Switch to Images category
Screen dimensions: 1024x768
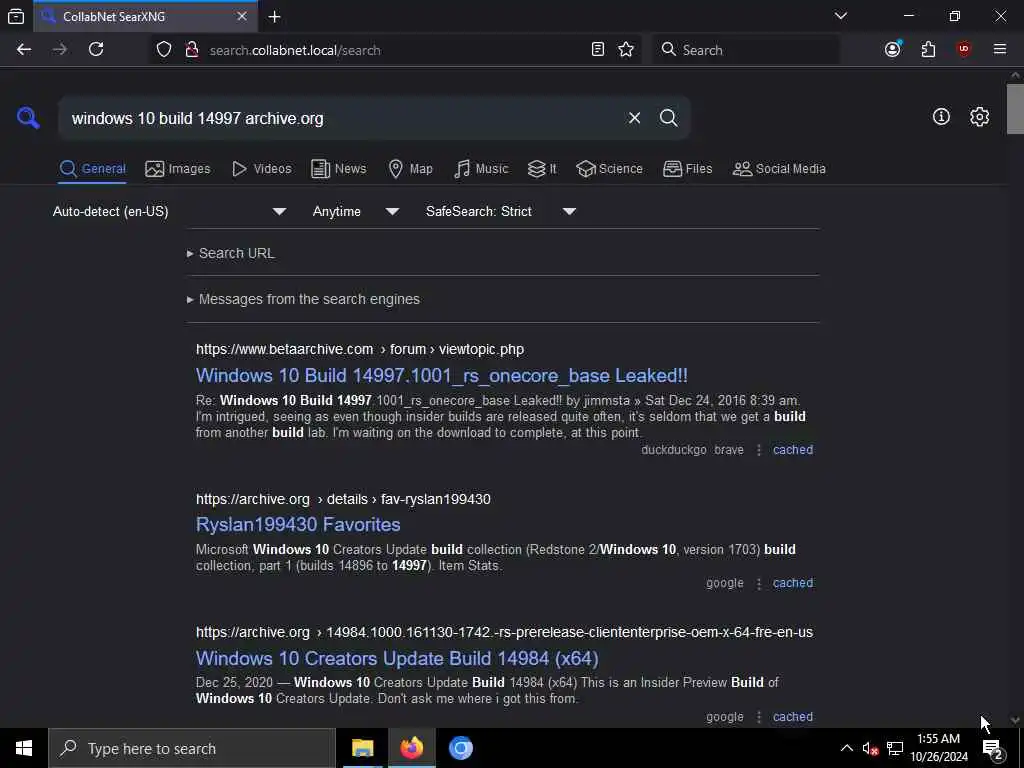coord(178,168)
